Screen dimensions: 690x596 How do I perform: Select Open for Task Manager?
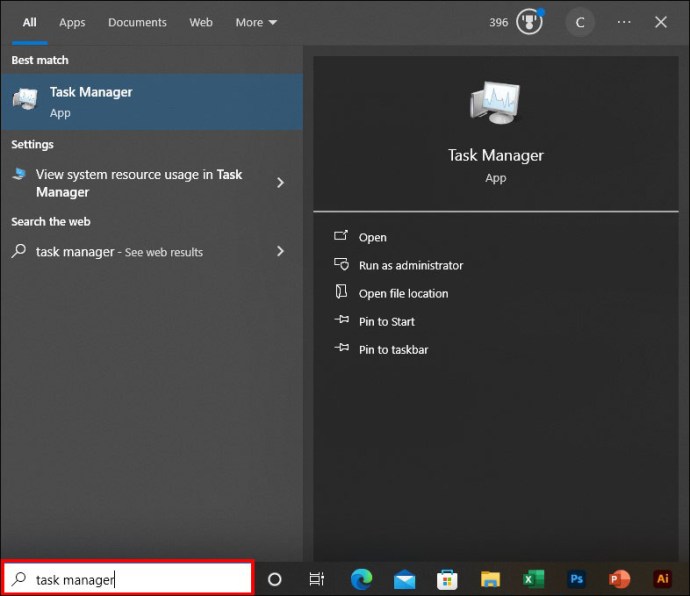click(x=372, y=237)
